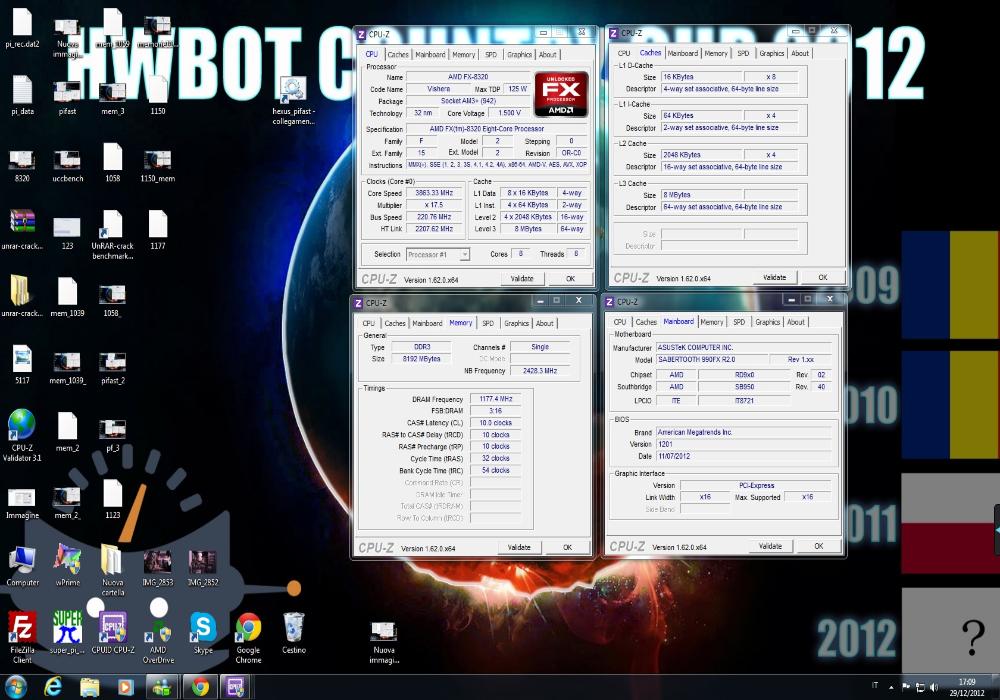Image resolution: width=1000 pixels, height=700 pixels.
Task: Open About tab in Caches CPU-Z window
Action: [800, 54]
